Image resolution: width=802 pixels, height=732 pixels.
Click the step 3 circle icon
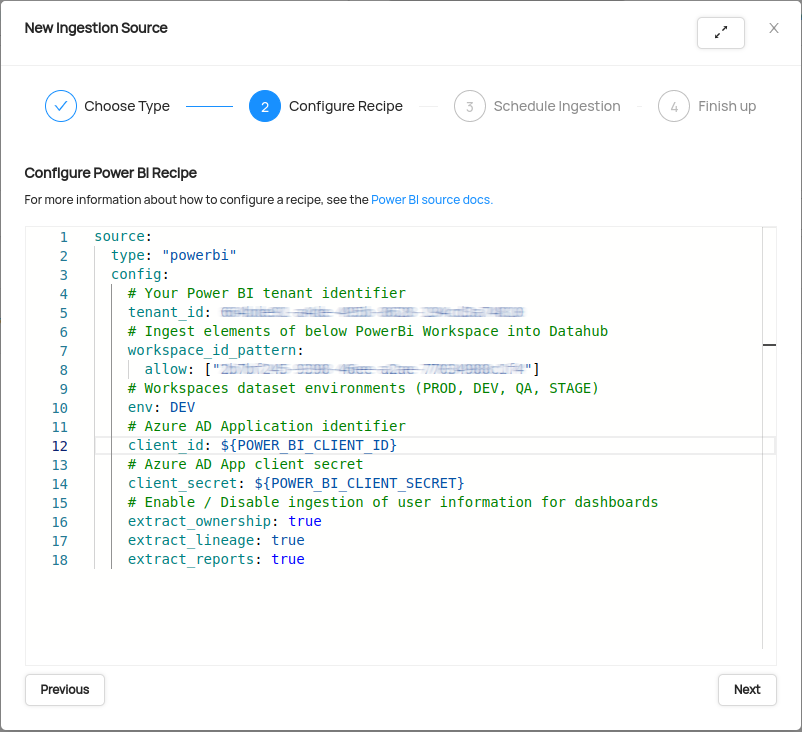pyautogui.click(x=470, y=106)
